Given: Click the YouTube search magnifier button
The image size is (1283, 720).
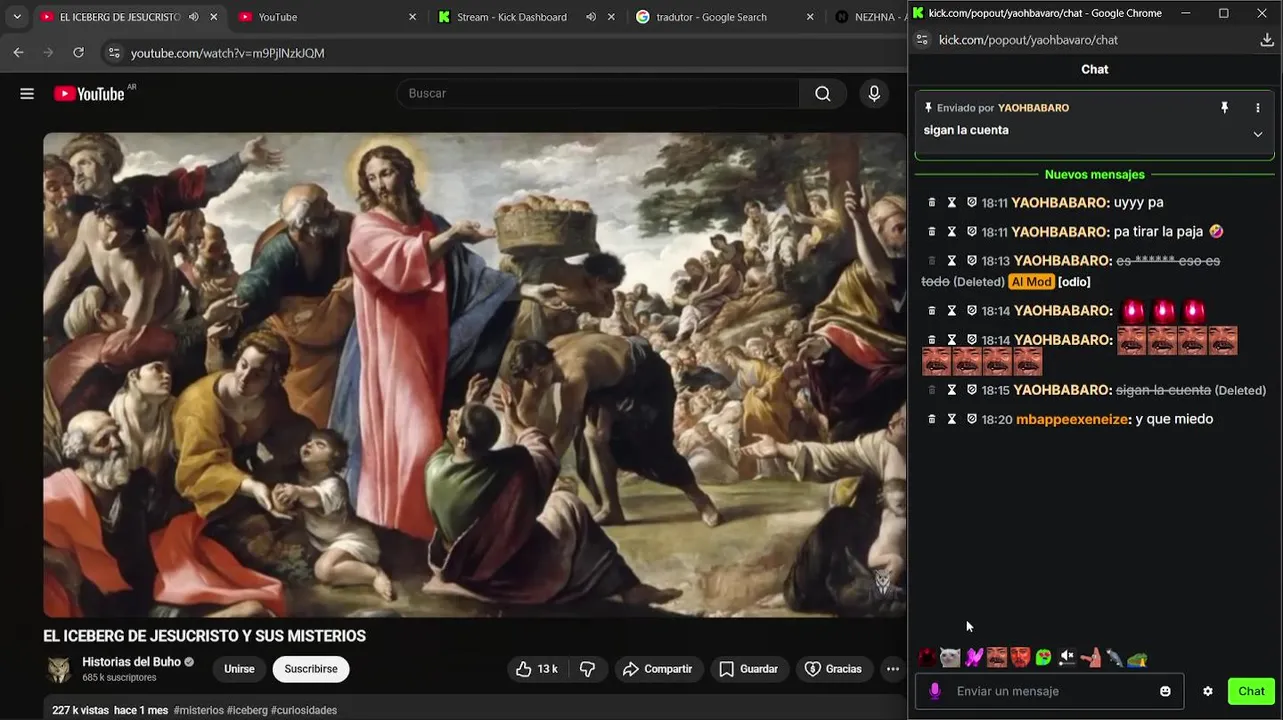Looking at the screenshot, I should 822,93.
